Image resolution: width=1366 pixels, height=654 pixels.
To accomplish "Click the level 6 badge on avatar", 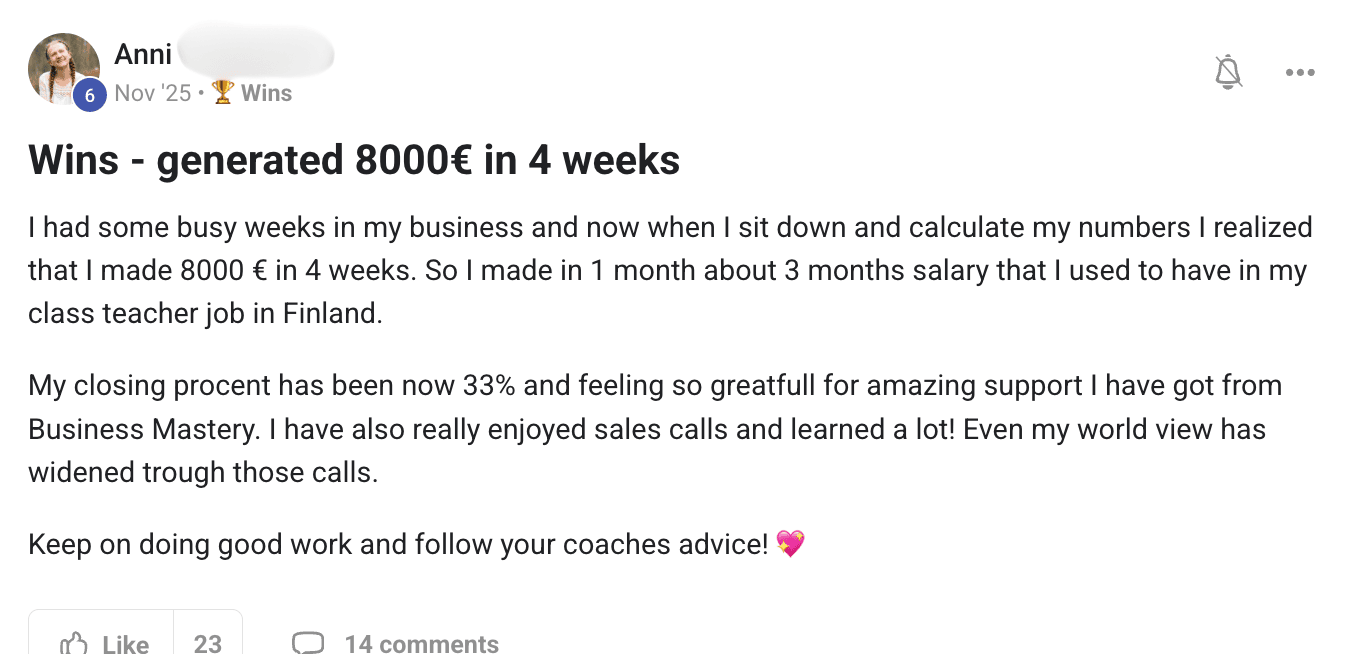I will click(90, 95).
